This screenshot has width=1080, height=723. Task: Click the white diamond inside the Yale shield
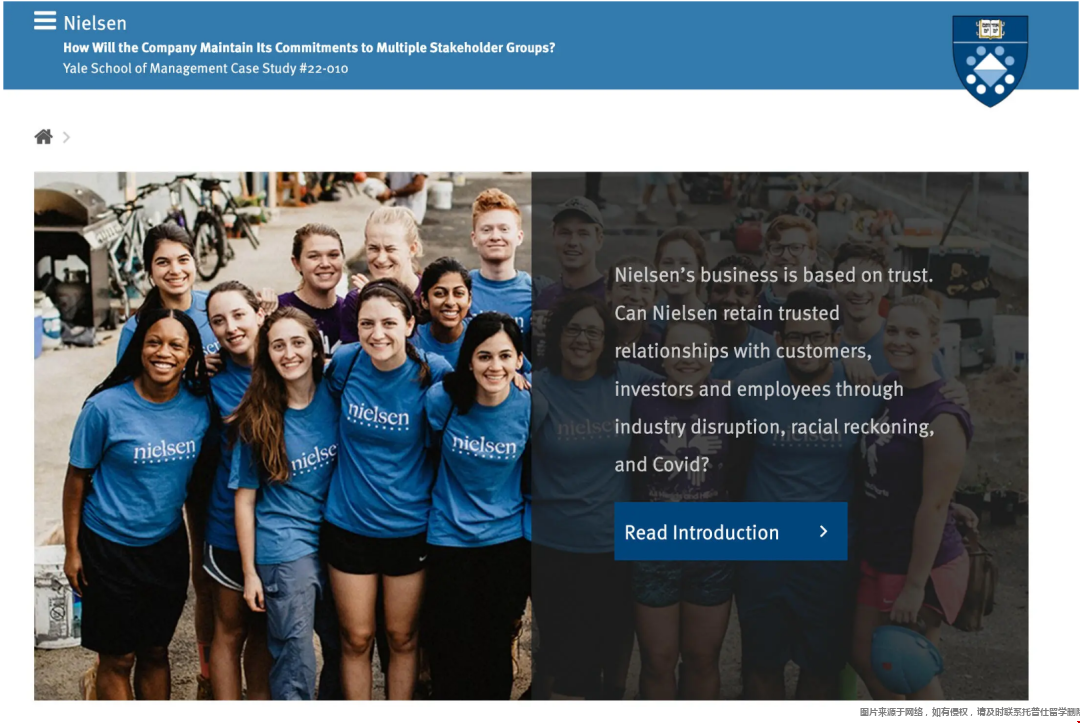click(x=990, y=70)
